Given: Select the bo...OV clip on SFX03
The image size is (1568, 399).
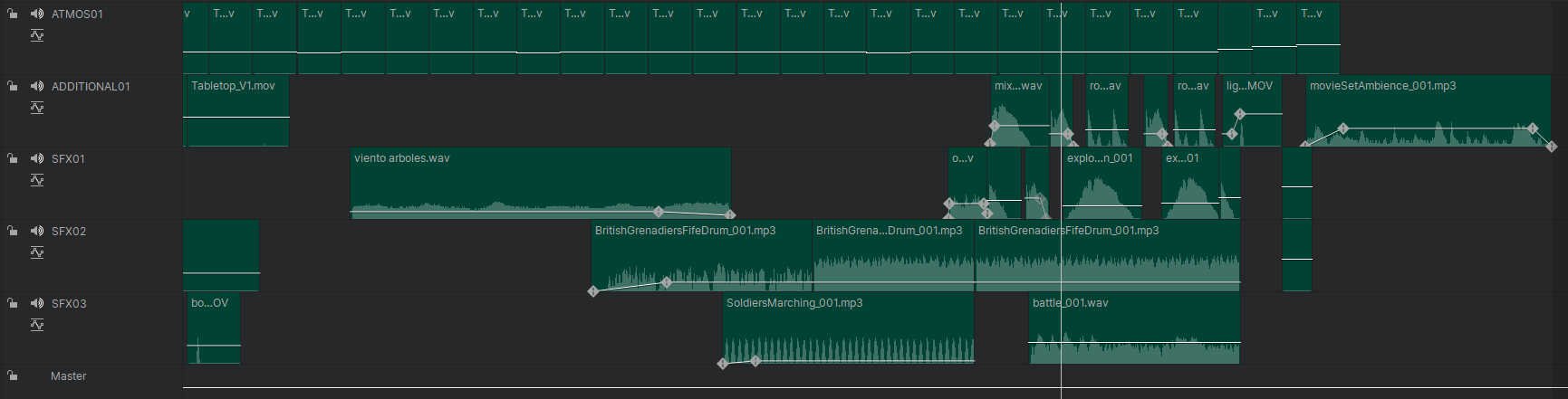Looking at the screenshot, I should (x=214, y=328).
